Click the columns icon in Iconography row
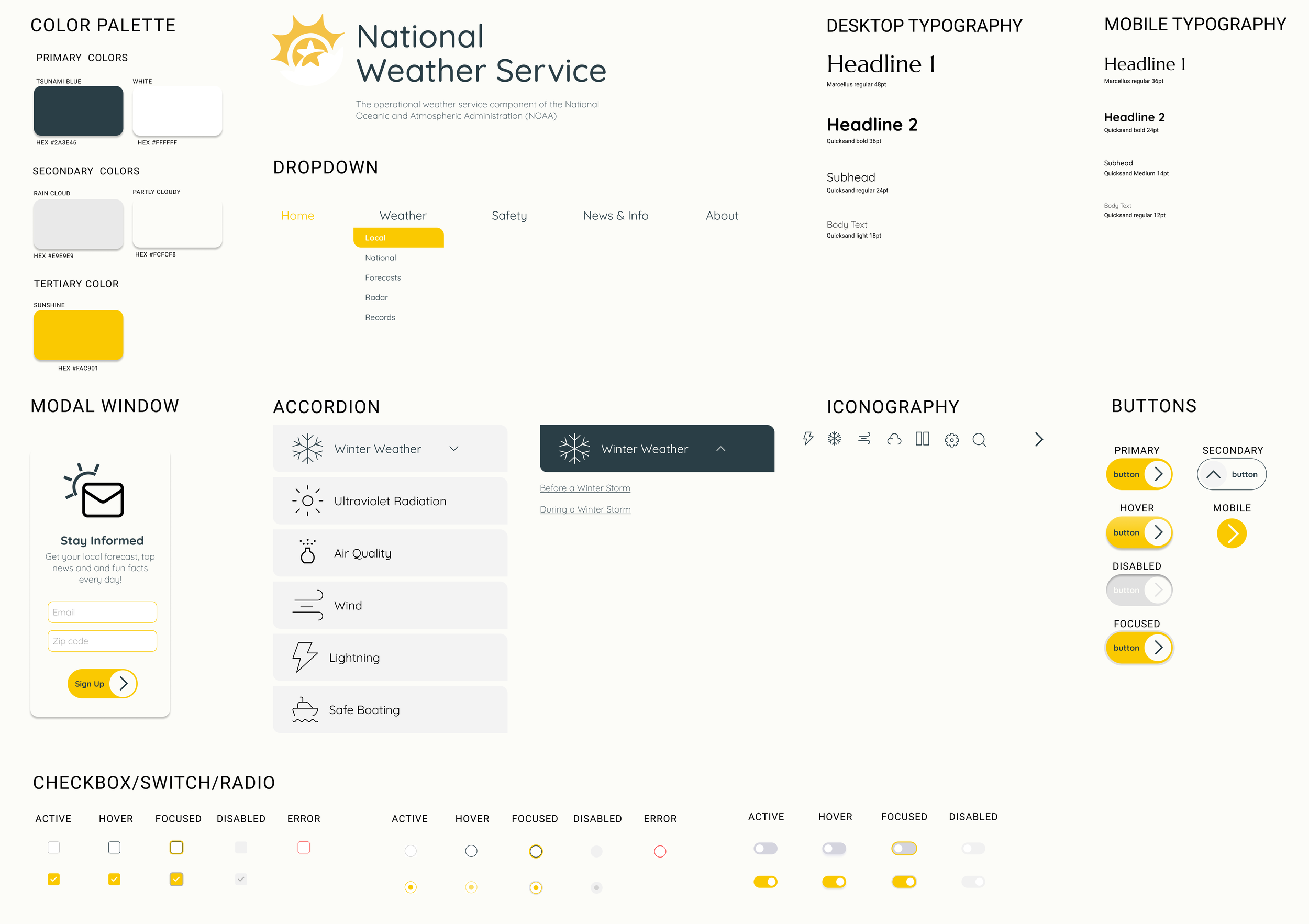The width and height of the screenshot is (1309, 924). click(922, 438)
